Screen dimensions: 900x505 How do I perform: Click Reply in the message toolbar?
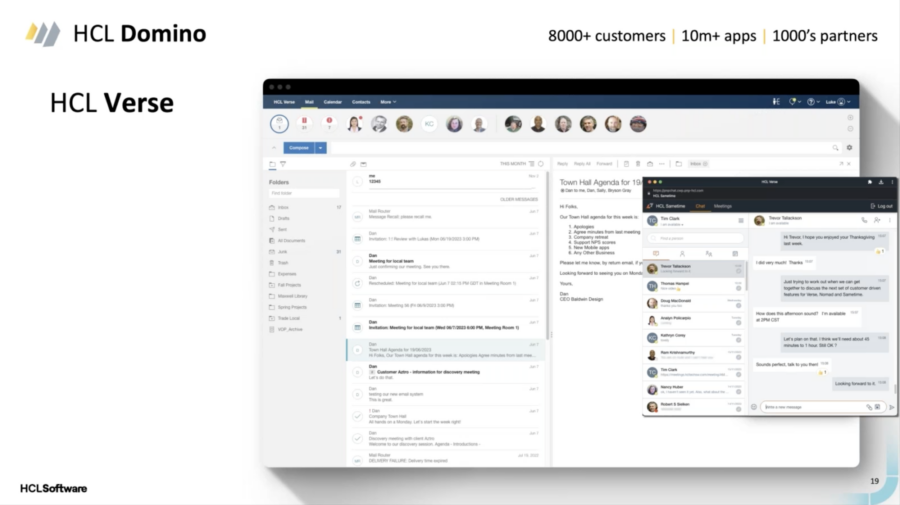(562, 164)
